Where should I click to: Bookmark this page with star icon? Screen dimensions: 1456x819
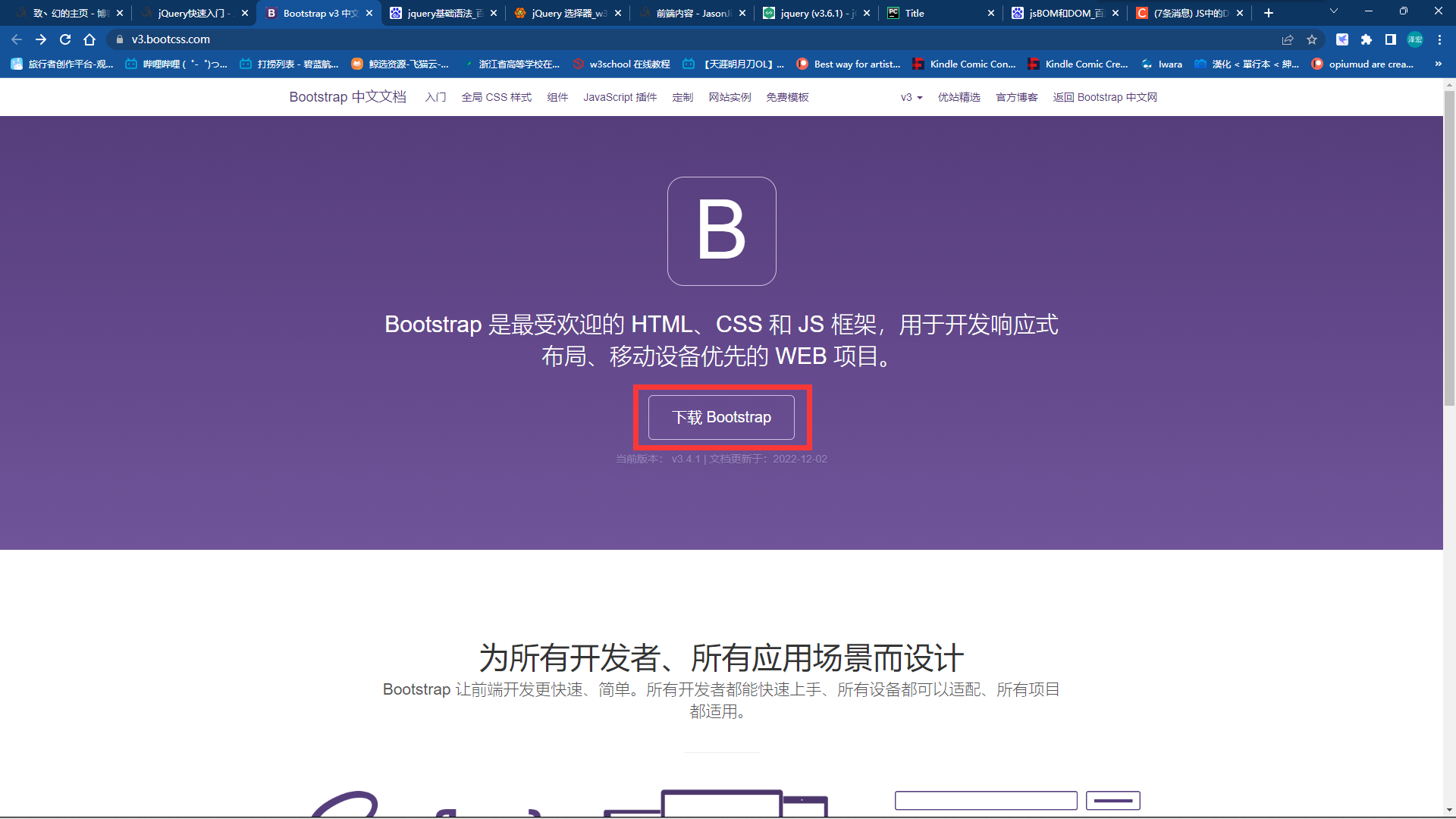(1312, 39)
